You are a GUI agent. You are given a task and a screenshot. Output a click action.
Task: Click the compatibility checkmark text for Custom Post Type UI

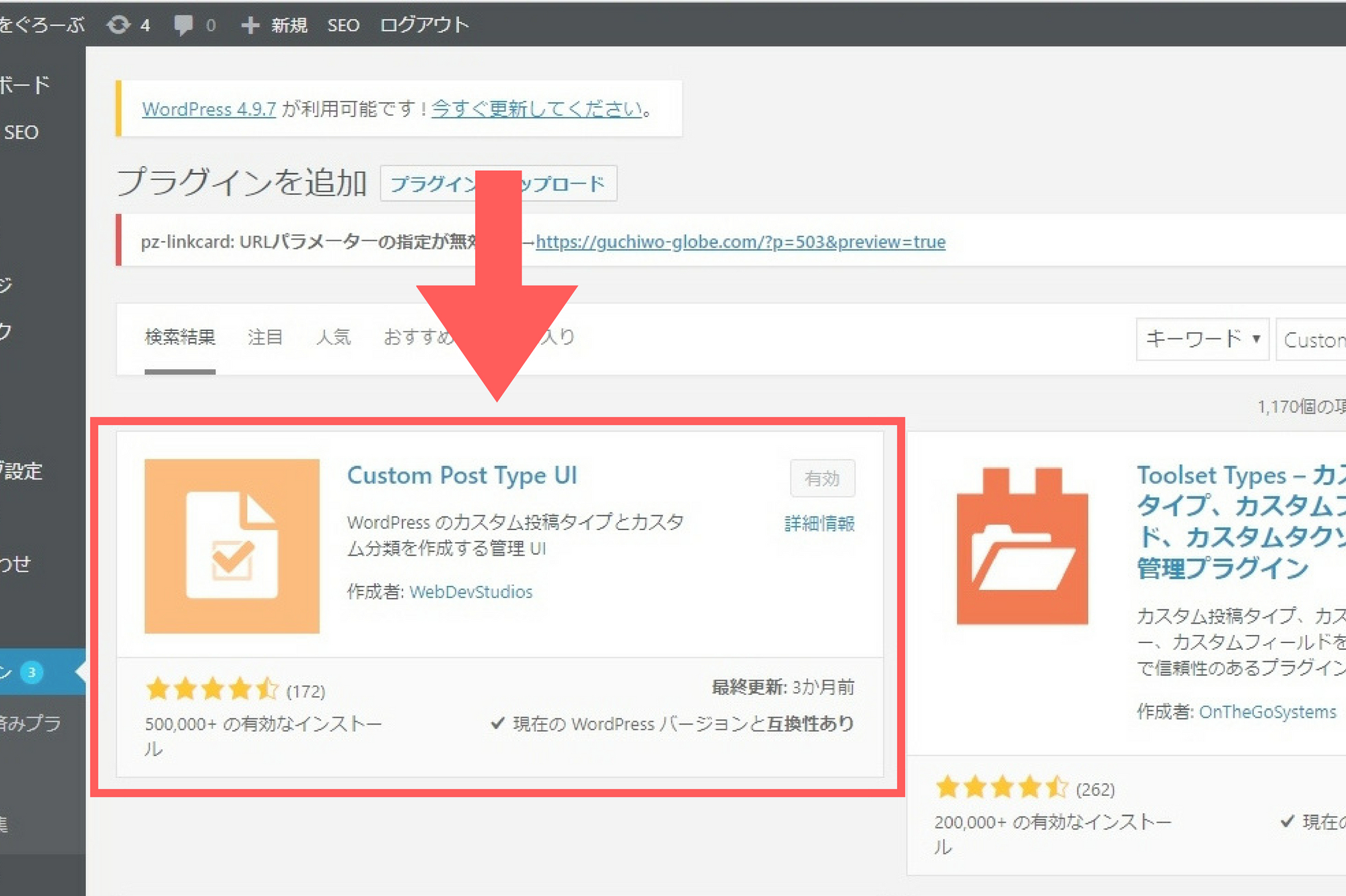coord(672,724)
